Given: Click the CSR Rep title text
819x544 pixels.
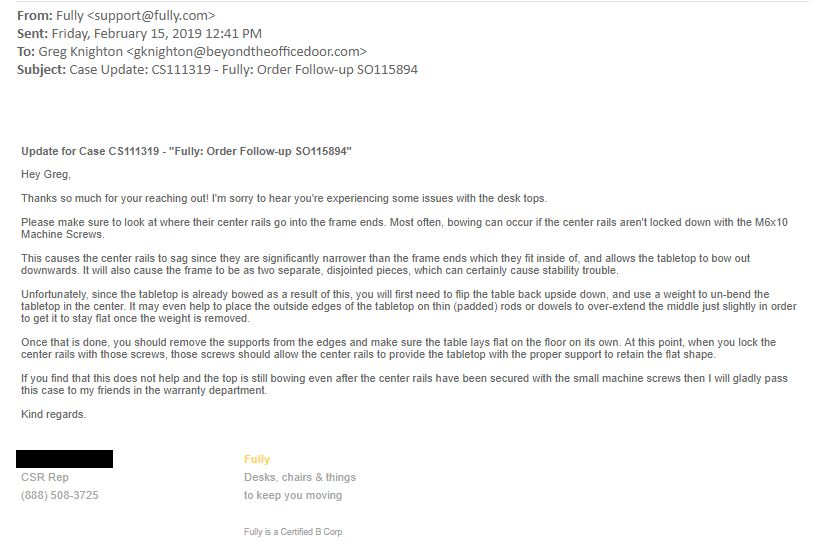Looking at the screenshot, I should pos(45,477).
